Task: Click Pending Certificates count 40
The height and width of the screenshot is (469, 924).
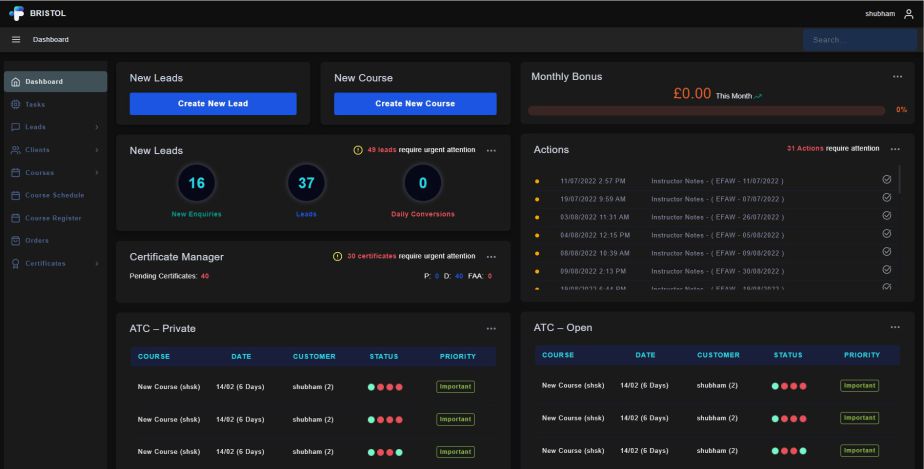Action: click(x=204, y=276)
